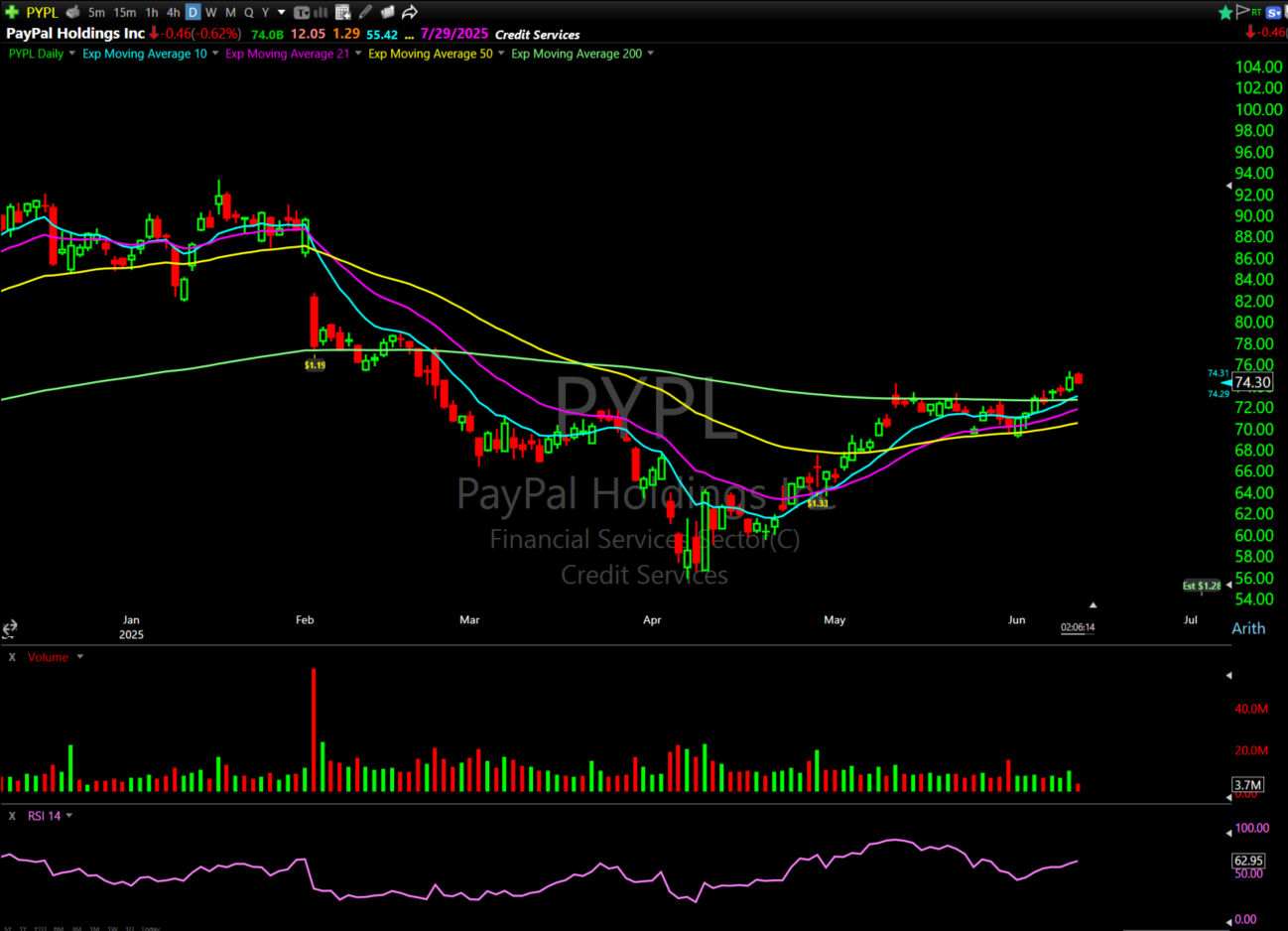Close the RSI 14 pane with its X

click(x=12, y=816)
